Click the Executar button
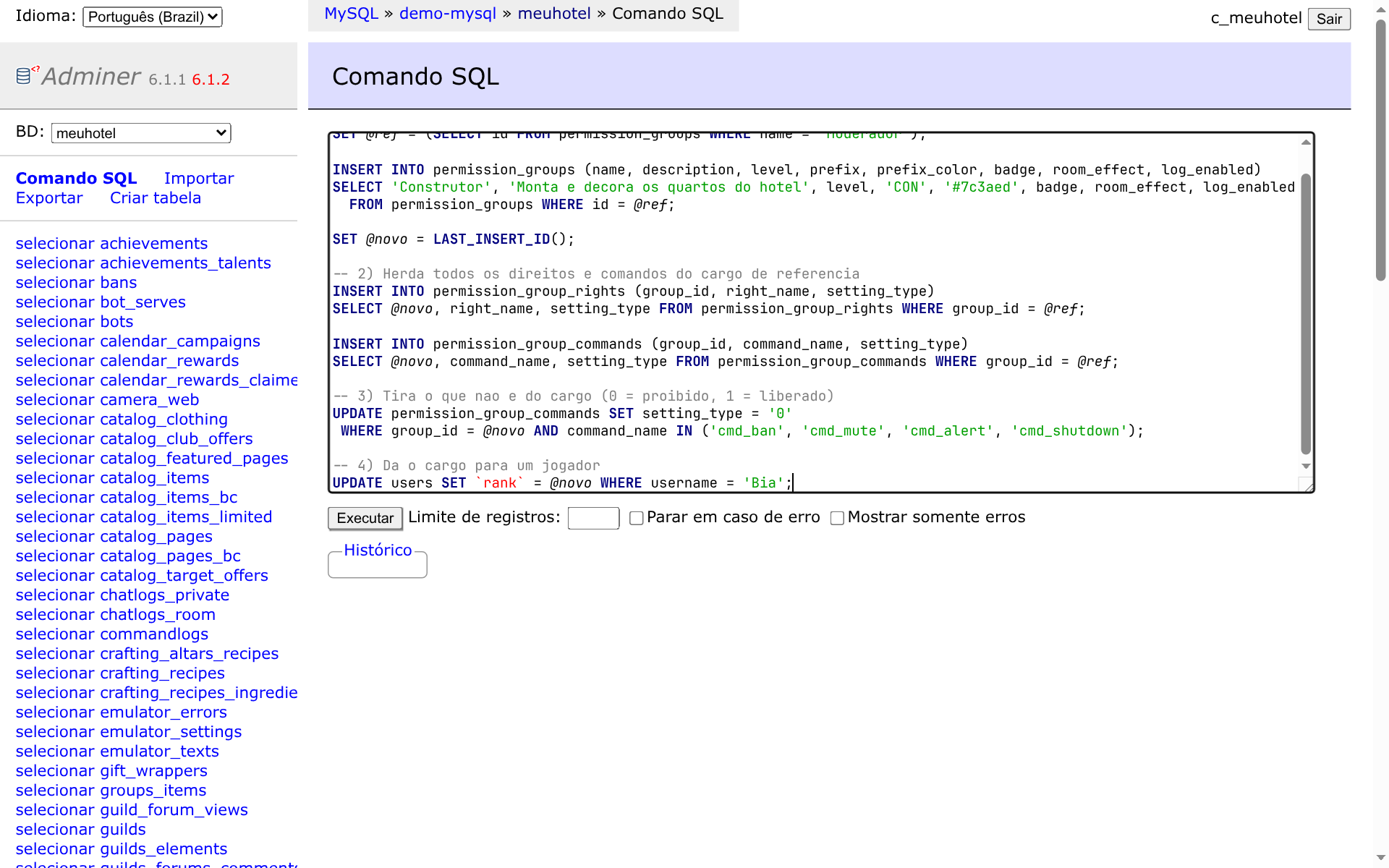This screenshot has height=868, width=1389. click(x=365, y=518)
